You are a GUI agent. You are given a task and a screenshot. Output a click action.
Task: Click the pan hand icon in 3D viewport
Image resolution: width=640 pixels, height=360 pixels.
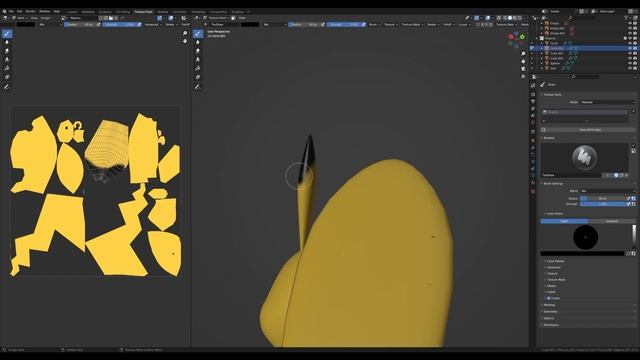pos(523,61)
